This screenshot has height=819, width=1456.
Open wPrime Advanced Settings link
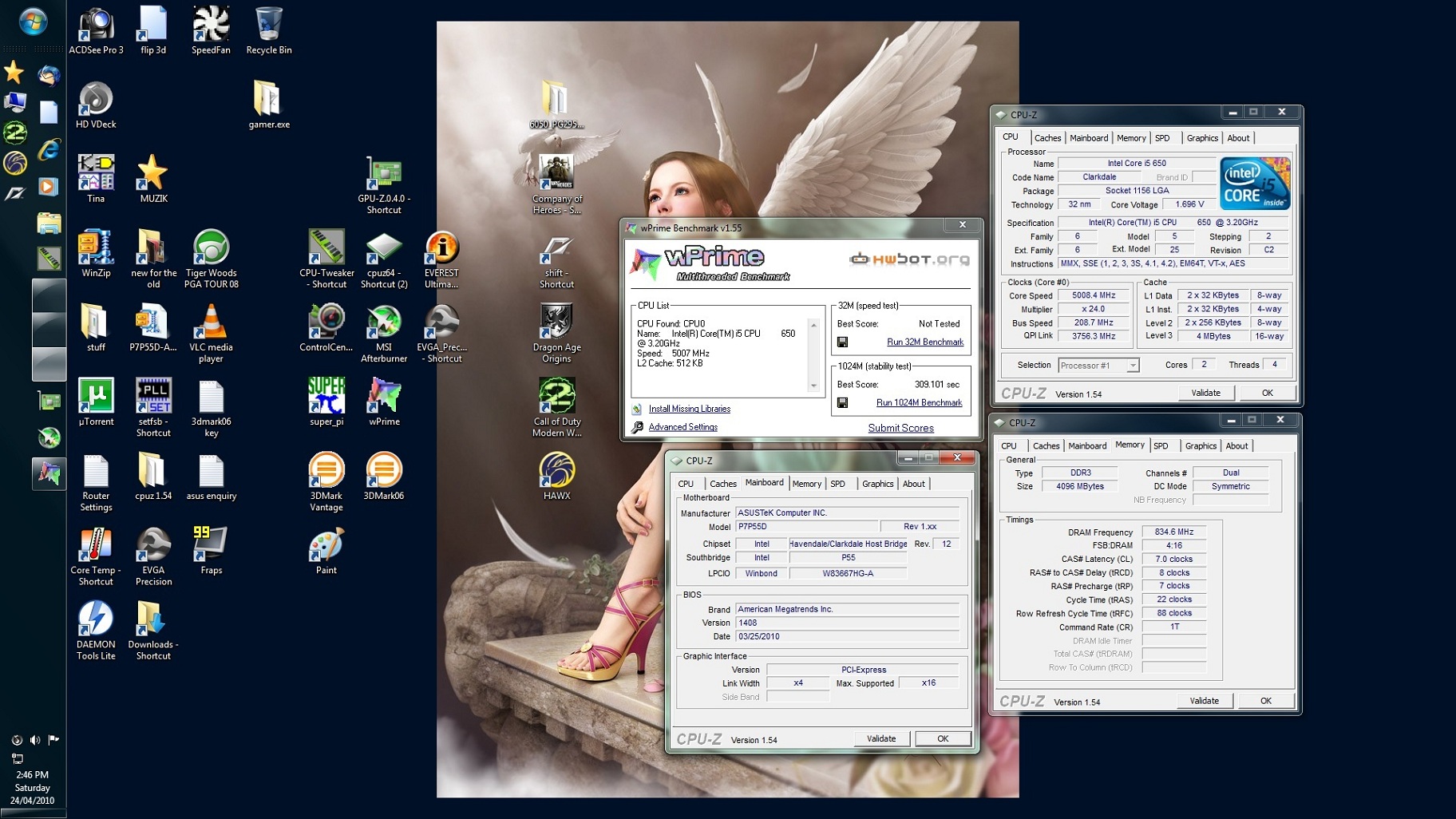[x=682, y=428]
